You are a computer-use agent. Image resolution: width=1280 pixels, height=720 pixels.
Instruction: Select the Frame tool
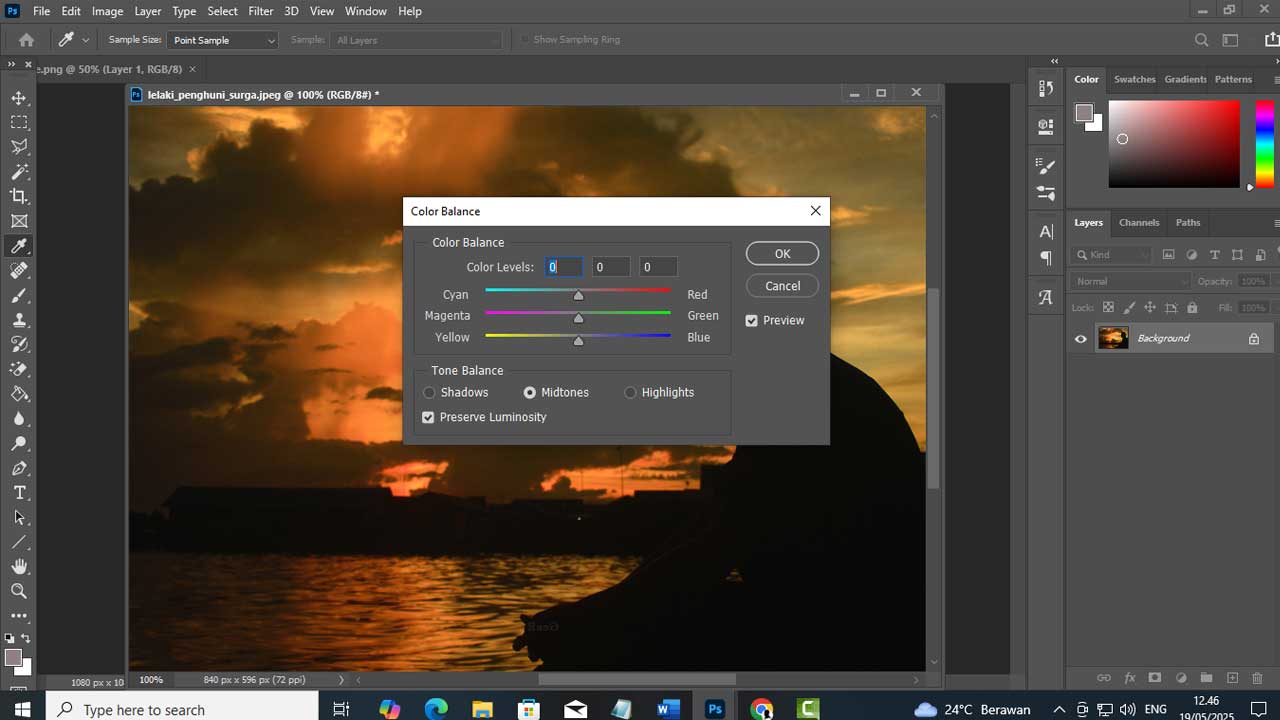pos(19,221)
